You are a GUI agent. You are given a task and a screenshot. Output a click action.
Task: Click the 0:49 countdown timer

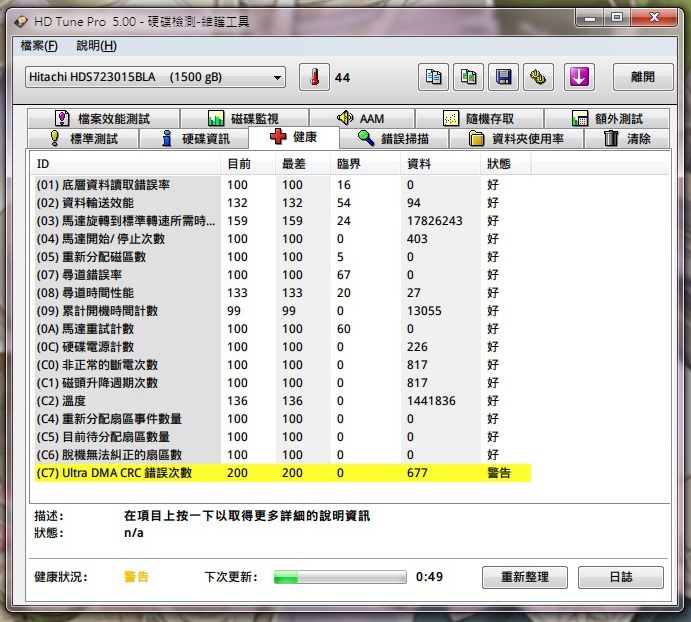pyautogui.click(x=429, y=577)
